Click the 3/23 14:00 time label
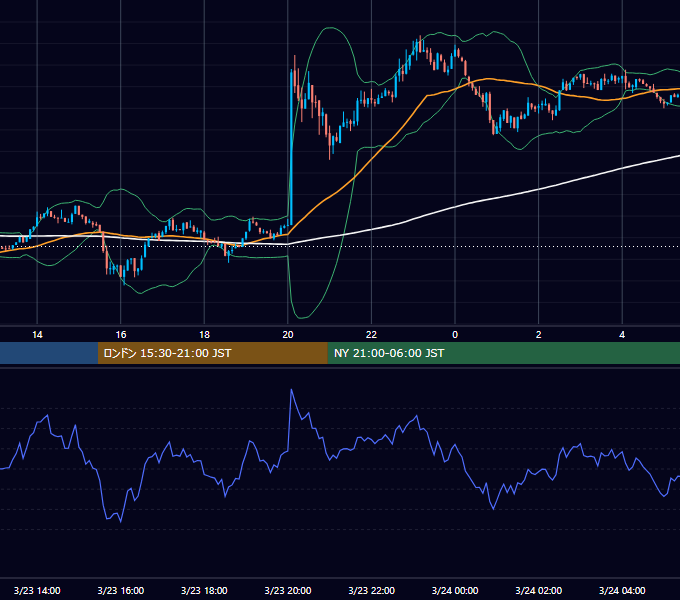The width and height of the screenshot is (680, 600). point(37,590)
